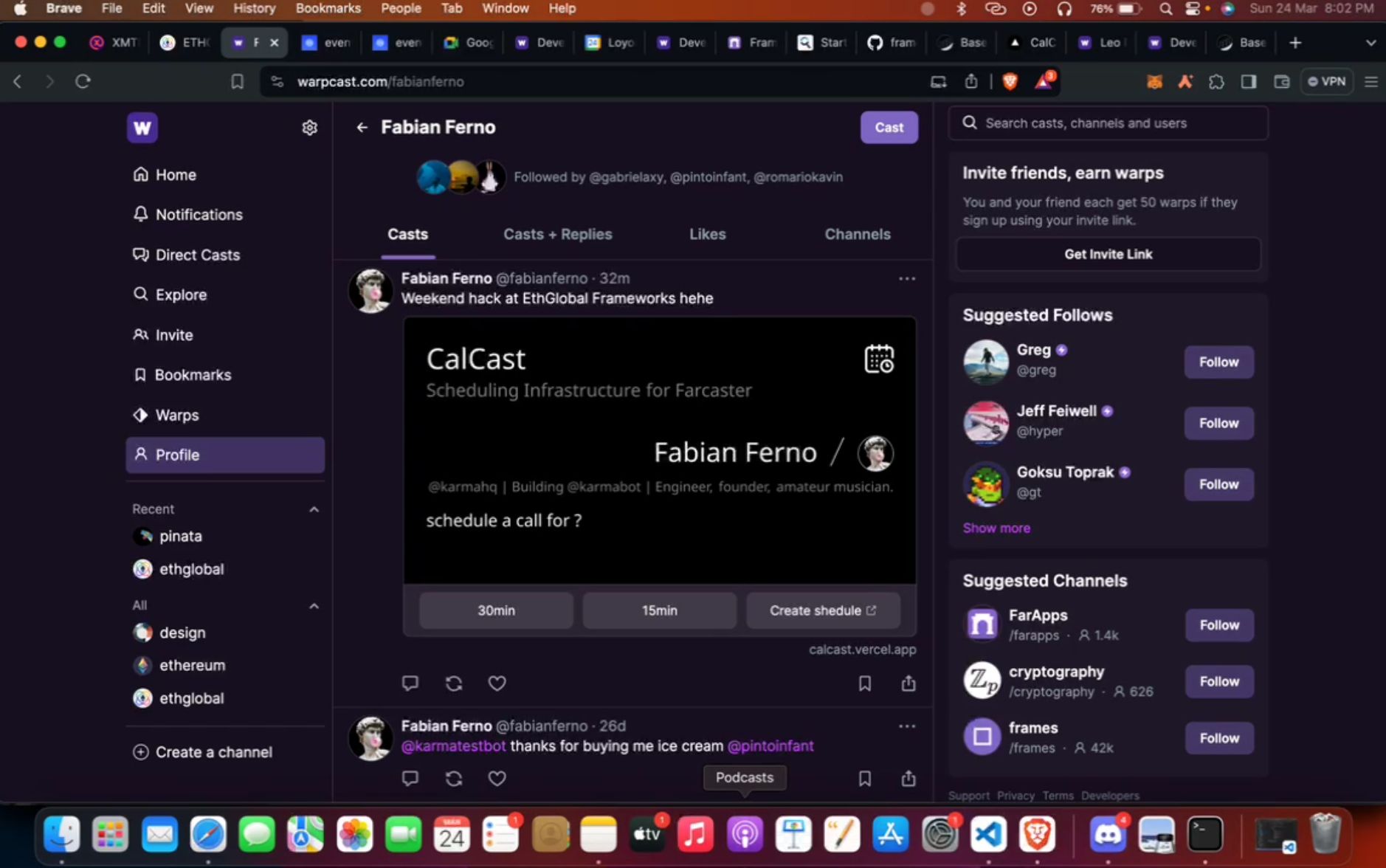Select the Casts tab
This screenshot has width=1386, height=868.
[407, 234]
